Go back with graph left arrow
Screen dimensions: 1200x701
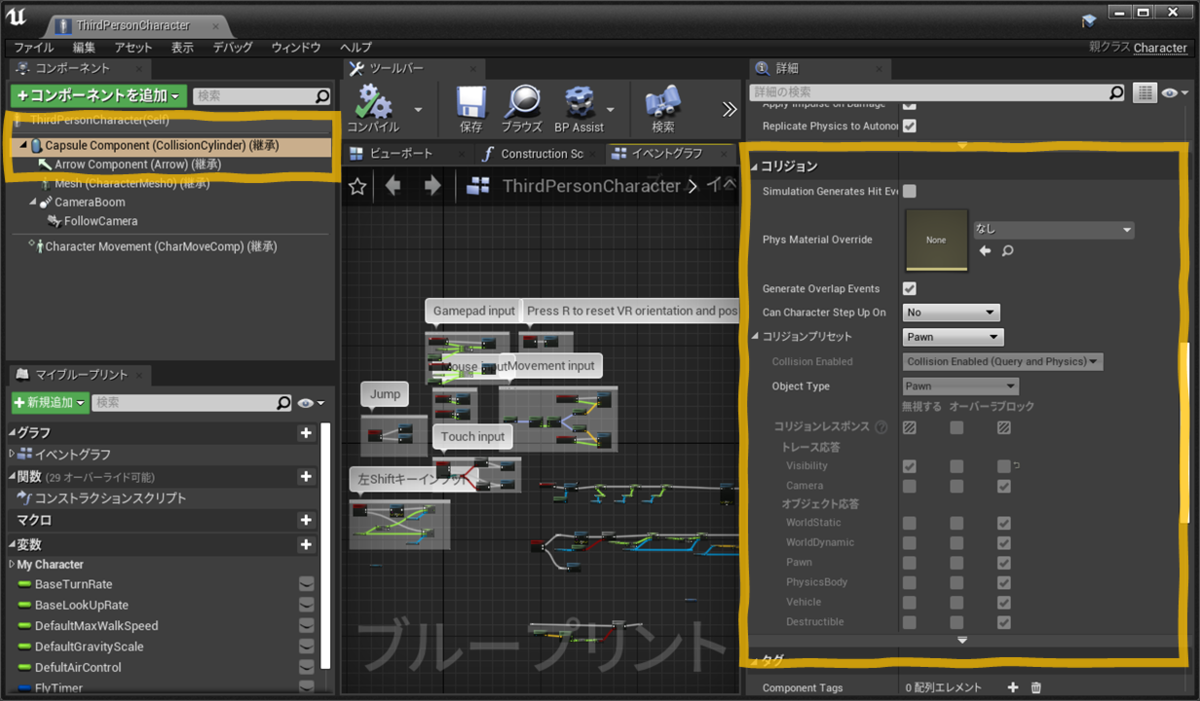[393, 186]
